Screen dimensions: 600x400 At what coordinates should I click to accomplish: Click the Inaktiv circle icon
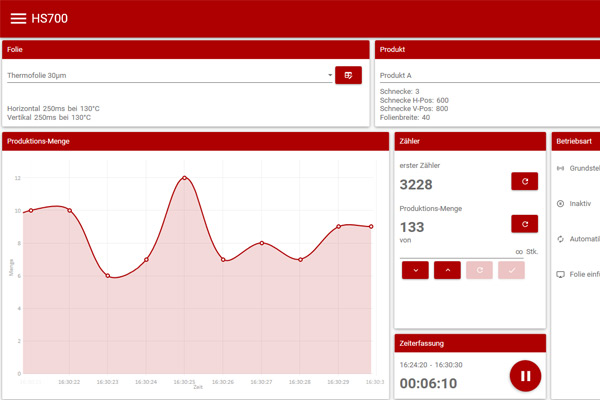click(x=560, y=204)
